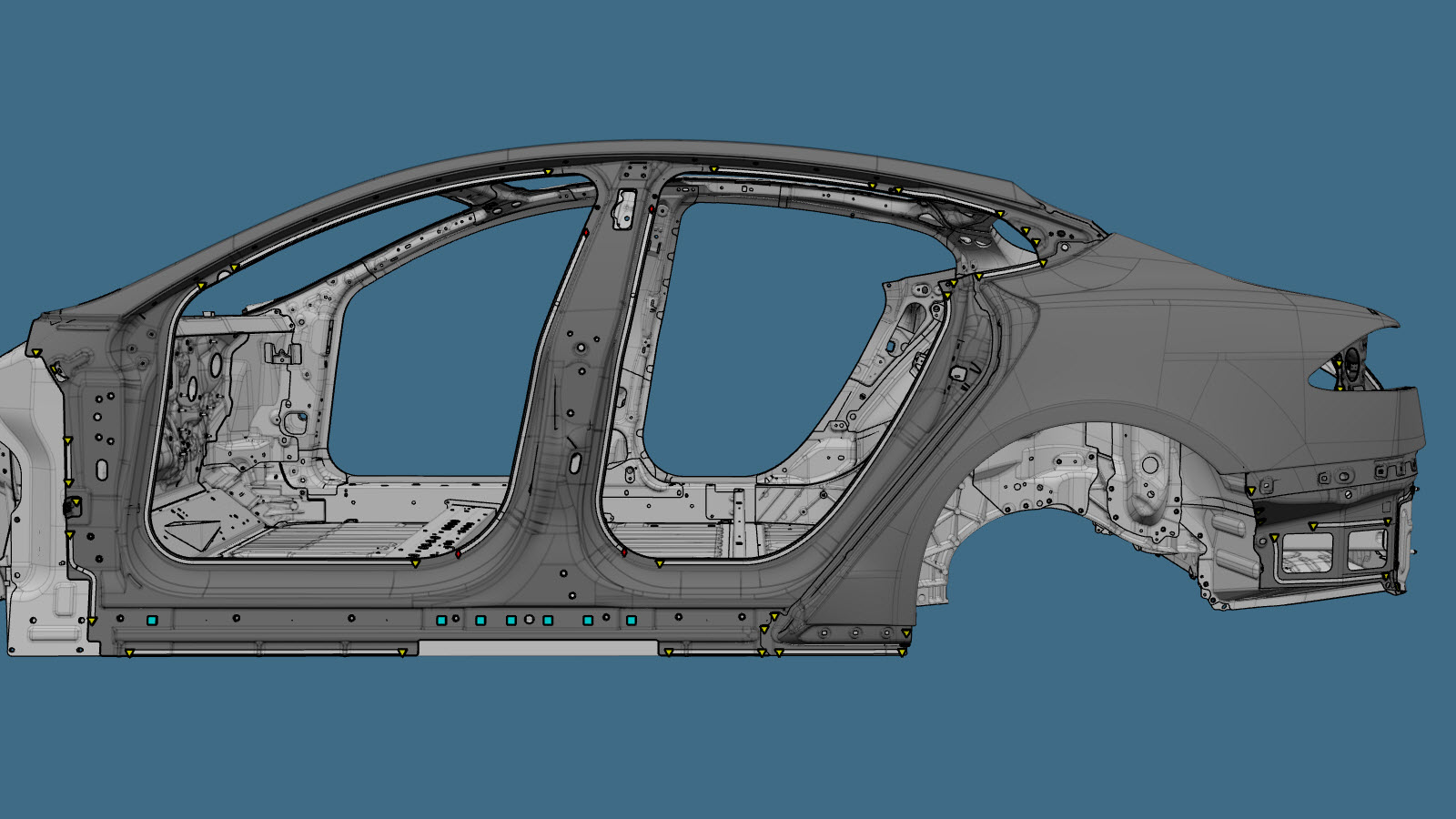This screenshot has width=1456, height=819.
Task: Select yellow triangle atop the front door opening
Action: [x=548, y=172]
